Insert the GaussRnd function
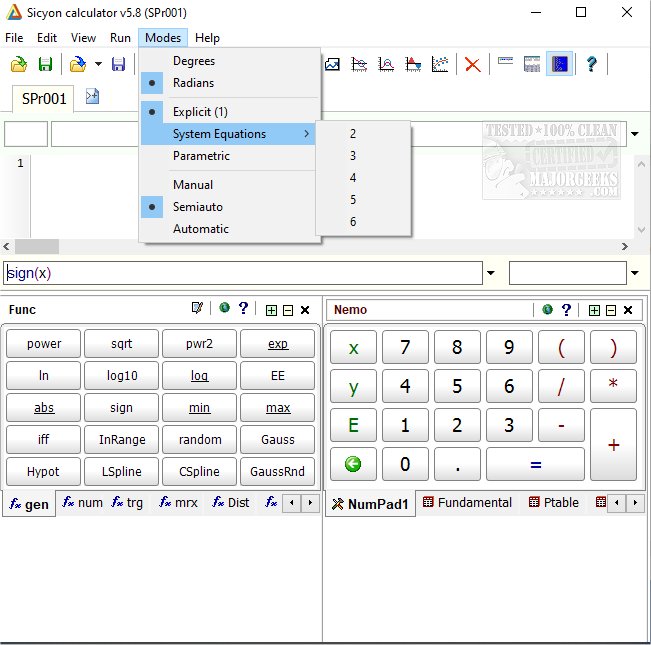 point(277,472)
